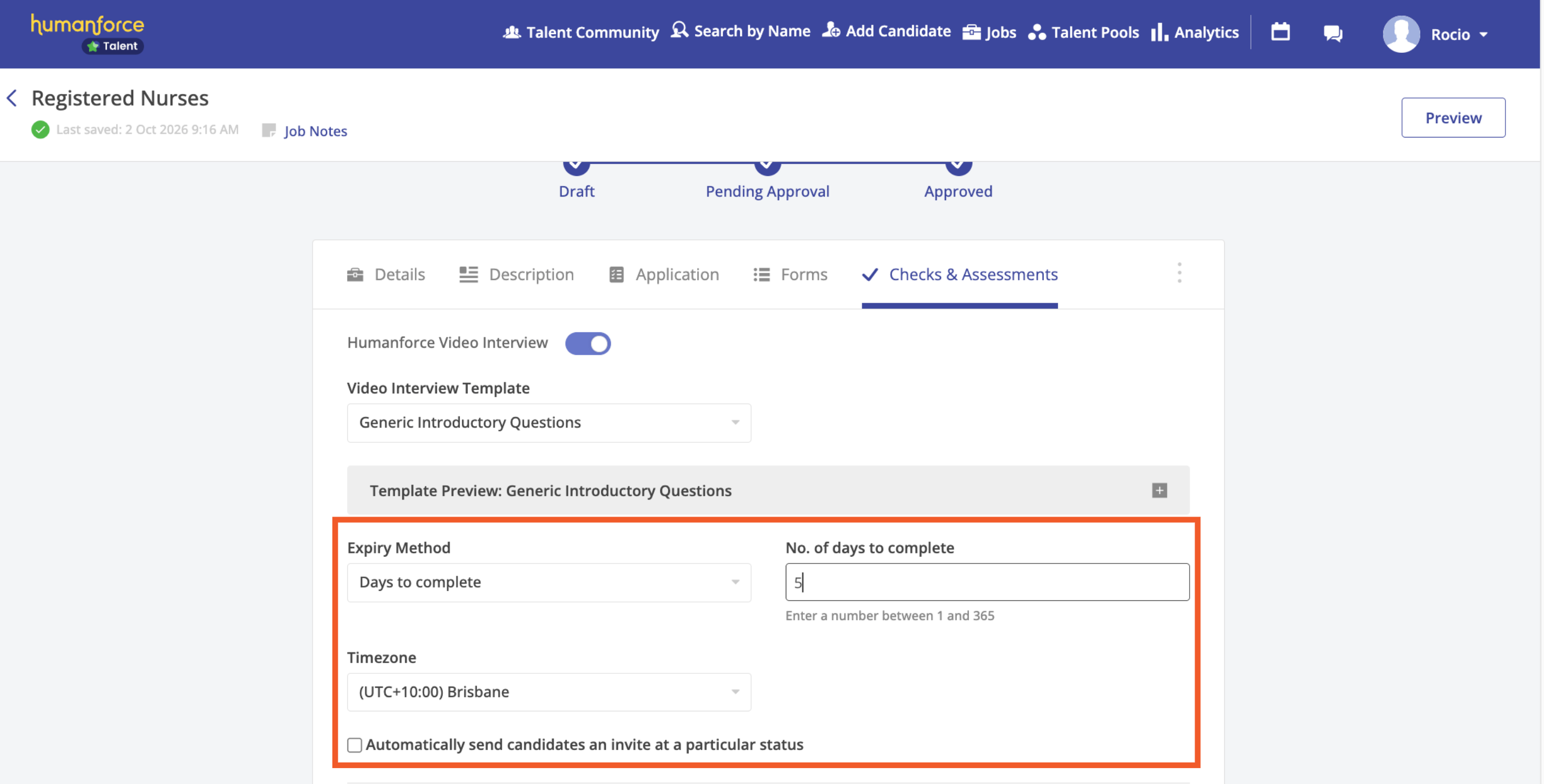Select Checks & Assessments tab
The image size is (1544, 784).
tap(959, 275)
